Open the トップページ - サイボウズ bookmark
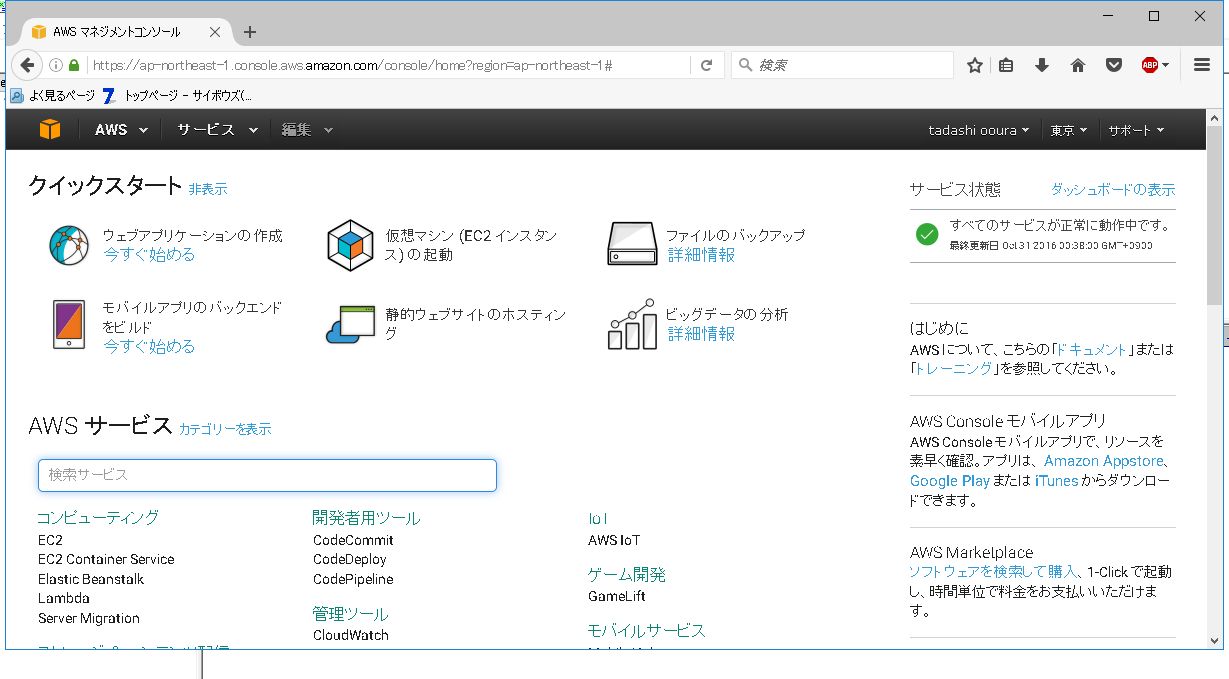This screenshot has width=1229, height=679. pyautogui.click(x=178, y=96)
